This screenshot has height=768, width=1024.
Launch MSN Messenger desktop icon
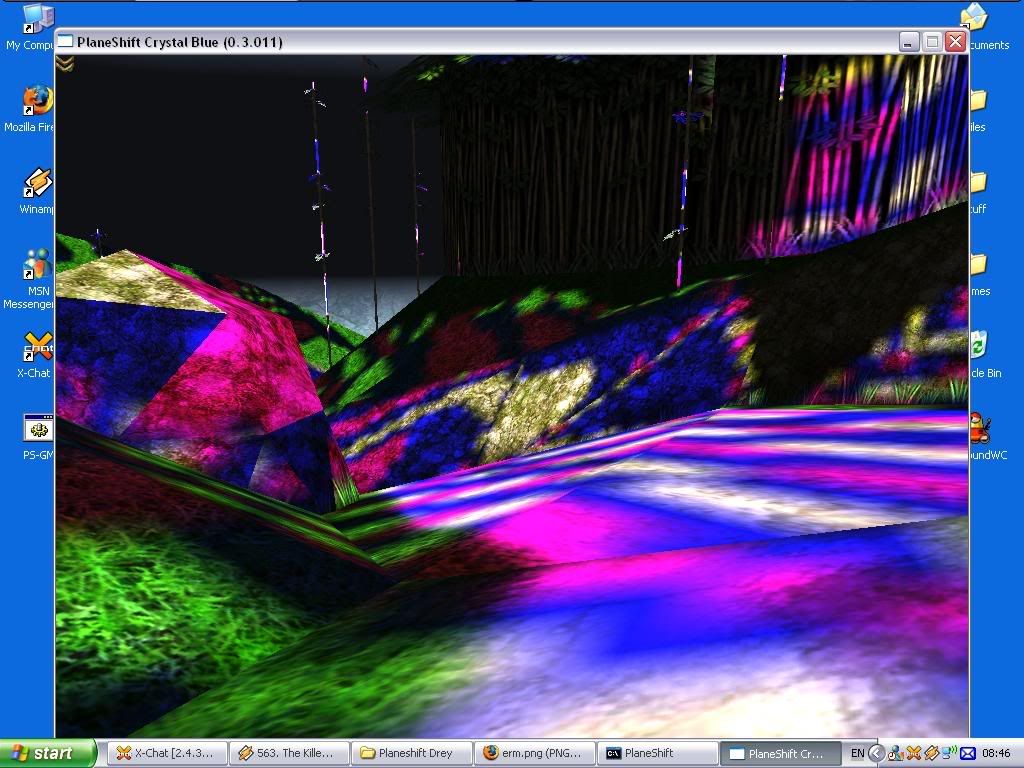click(x=37, y=267)
